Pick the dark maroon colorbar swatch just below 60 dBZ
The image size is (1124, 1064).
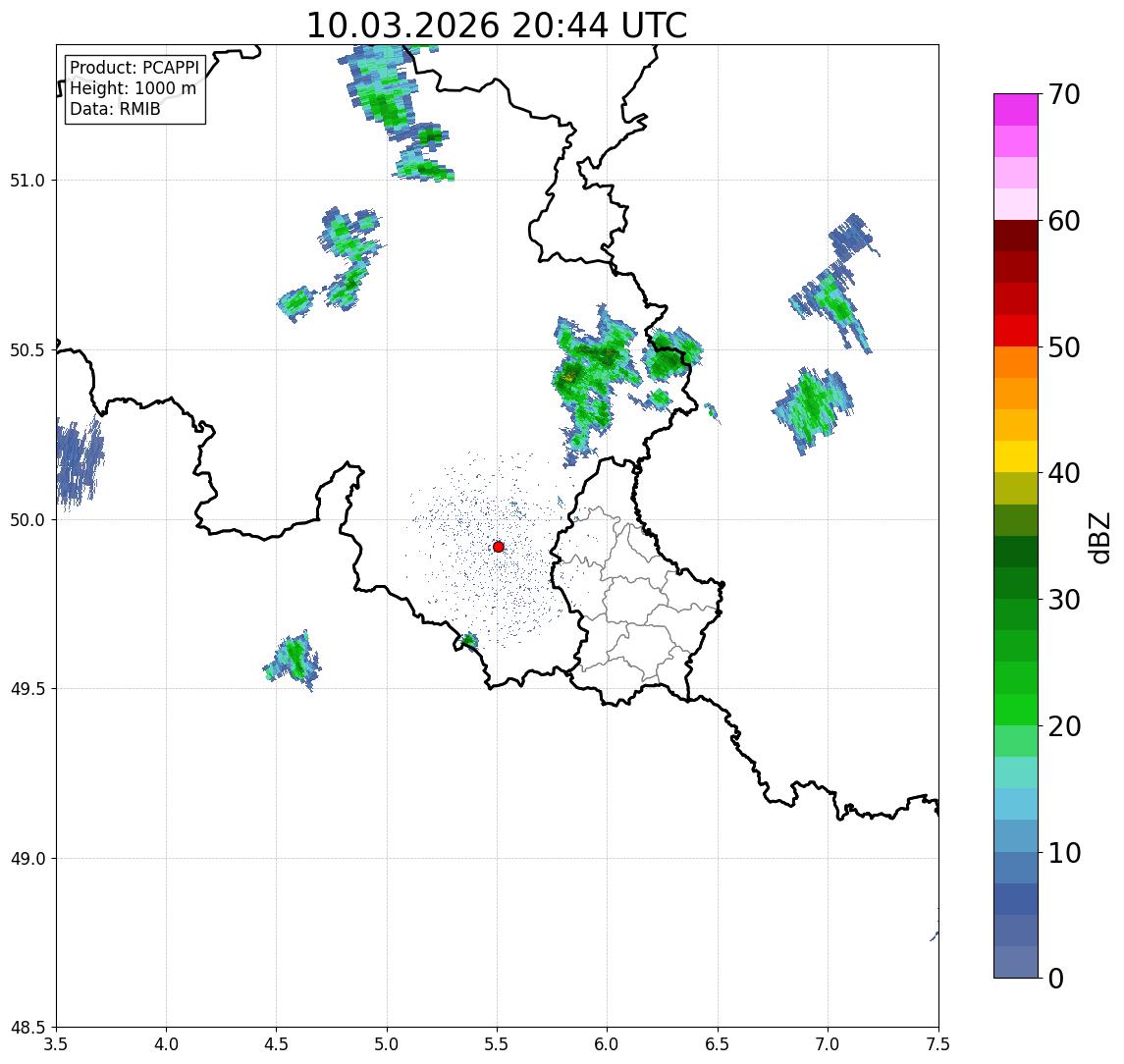click(x=1016, y=236)
